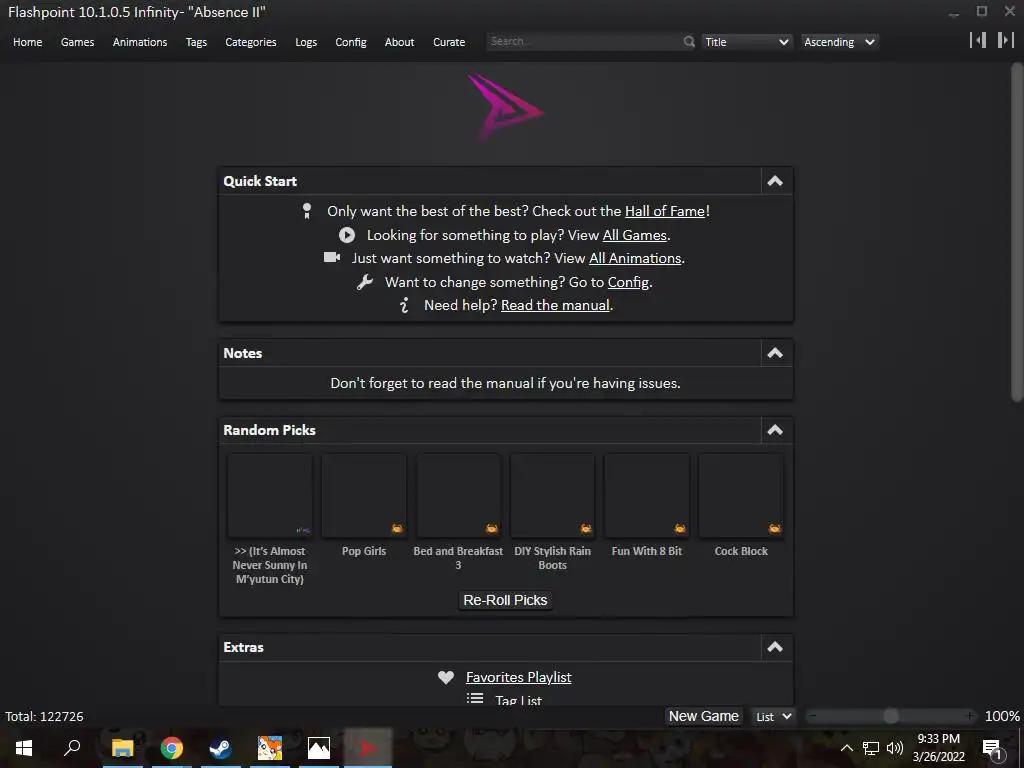Click the zoom slider minus end

[812, 716]
